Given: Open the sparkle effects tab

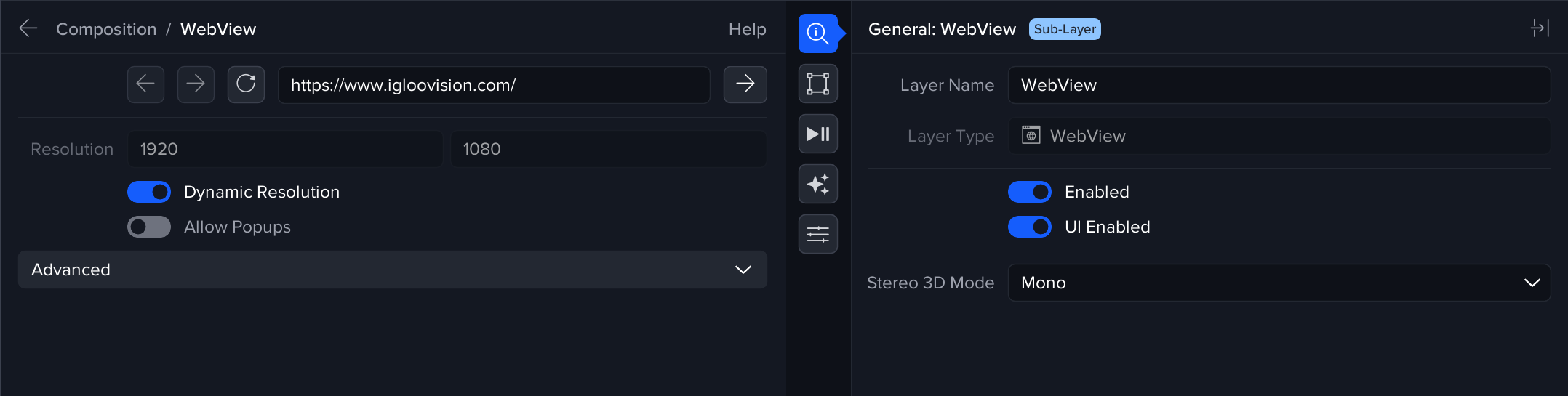Looking at the screenshot, I should tap(817, 184).
